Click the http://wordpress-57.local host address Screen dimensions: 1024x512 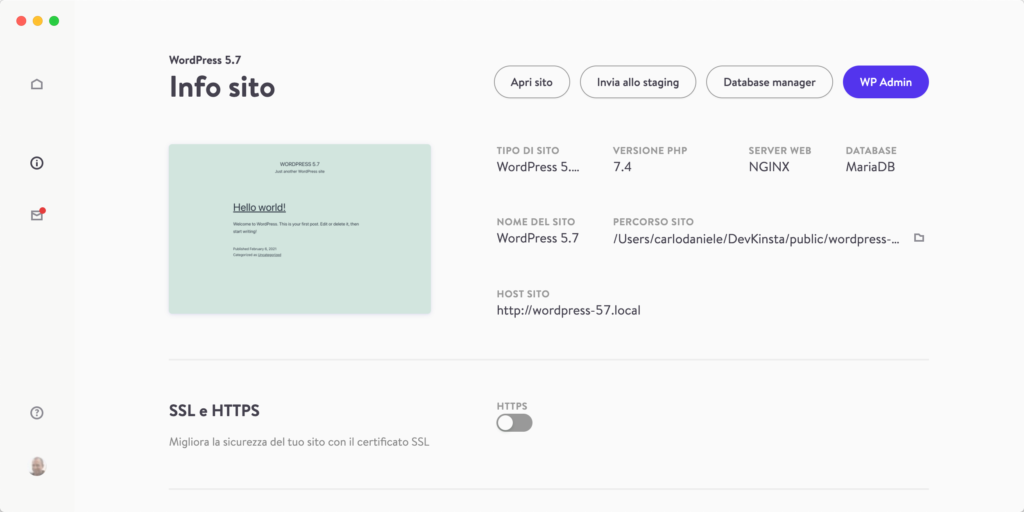569,310
